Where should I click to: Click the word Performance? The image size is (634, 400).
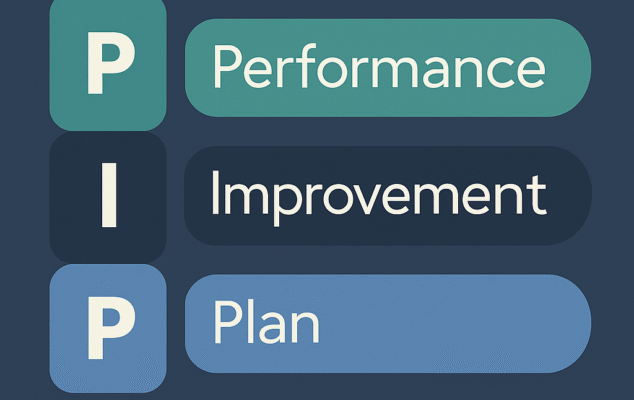[378, 68]
